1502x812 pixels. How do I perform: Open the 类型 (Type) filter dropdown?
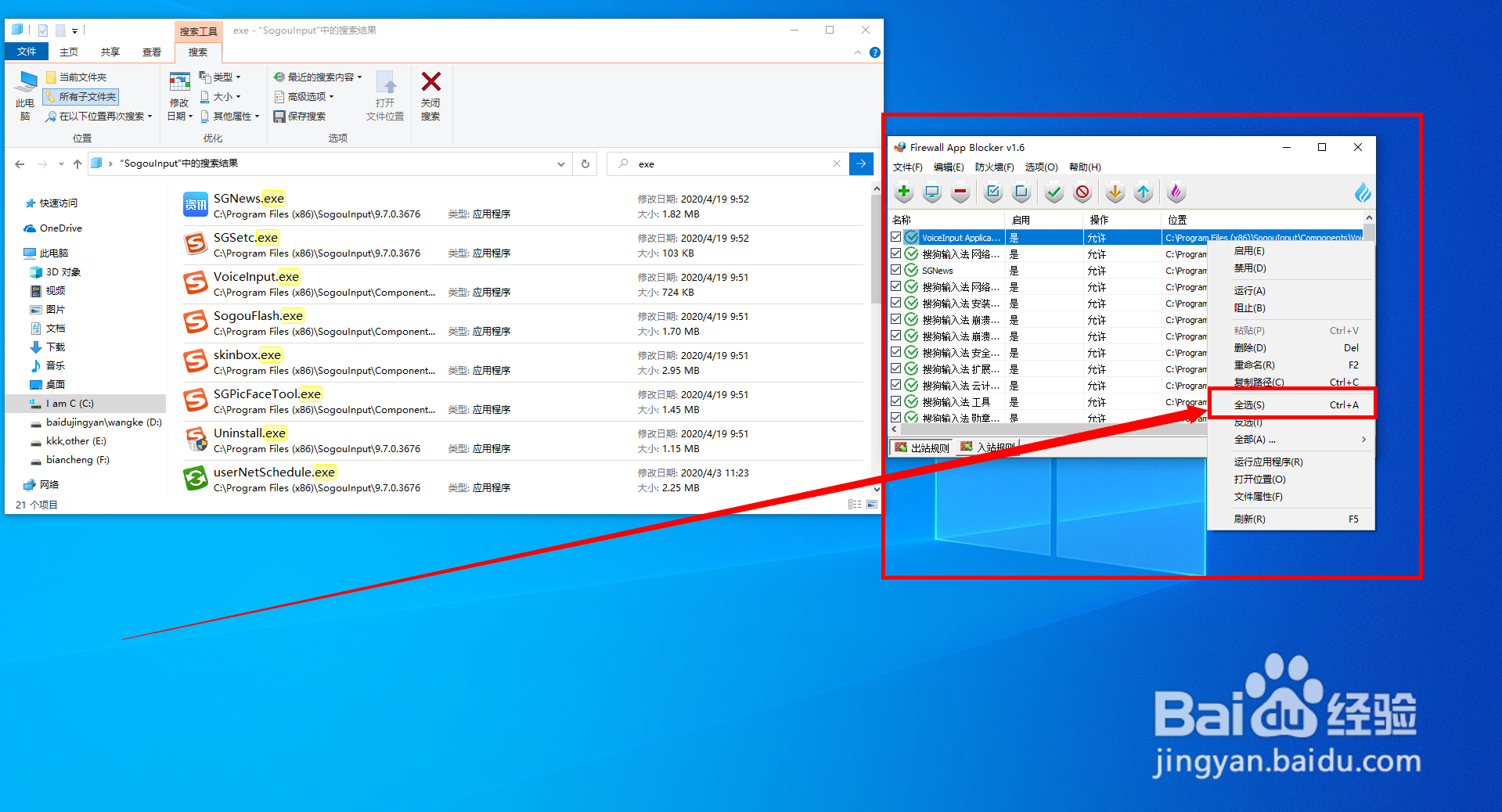pyautogui.click(x=220, y=77)
